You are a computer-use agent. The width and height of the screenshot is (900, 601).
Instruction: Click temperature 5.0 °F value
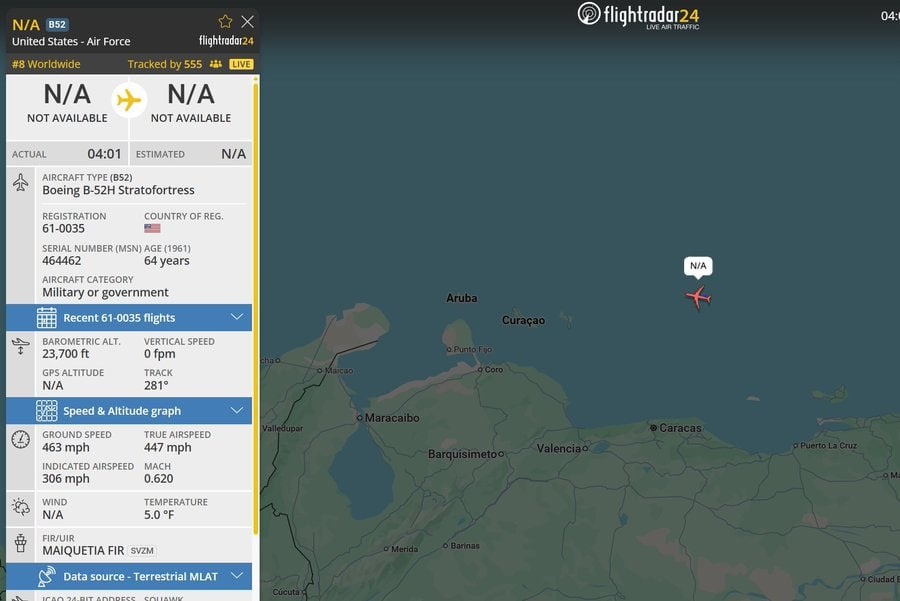[159, 515]
